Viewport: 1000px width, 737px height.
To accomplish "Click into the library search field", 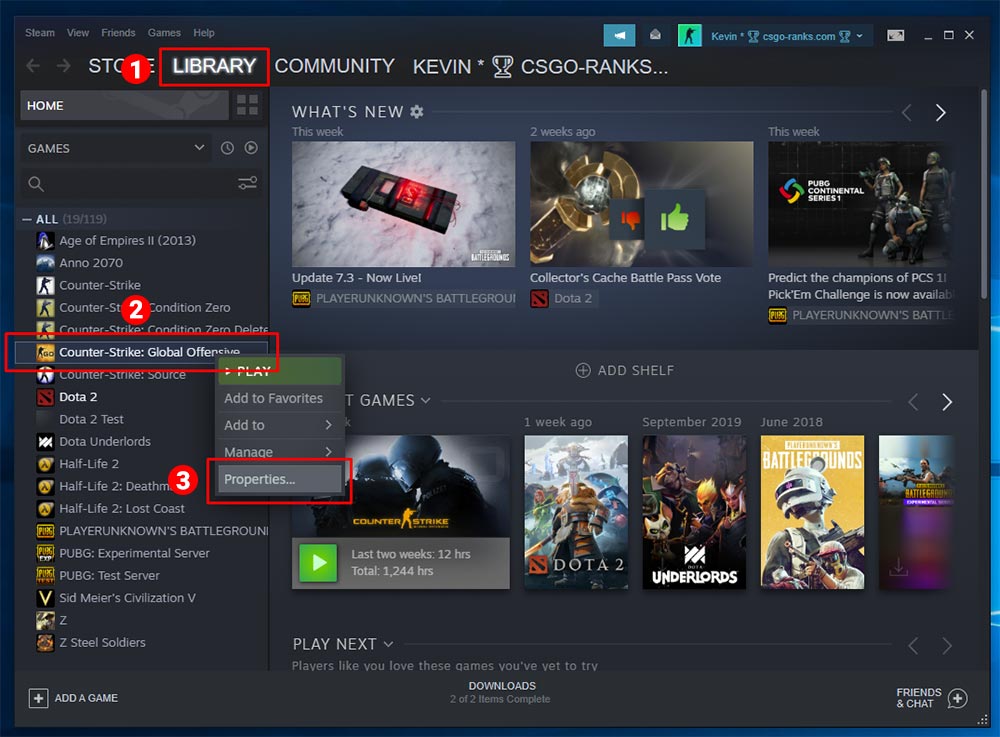I will click(139, 184).
